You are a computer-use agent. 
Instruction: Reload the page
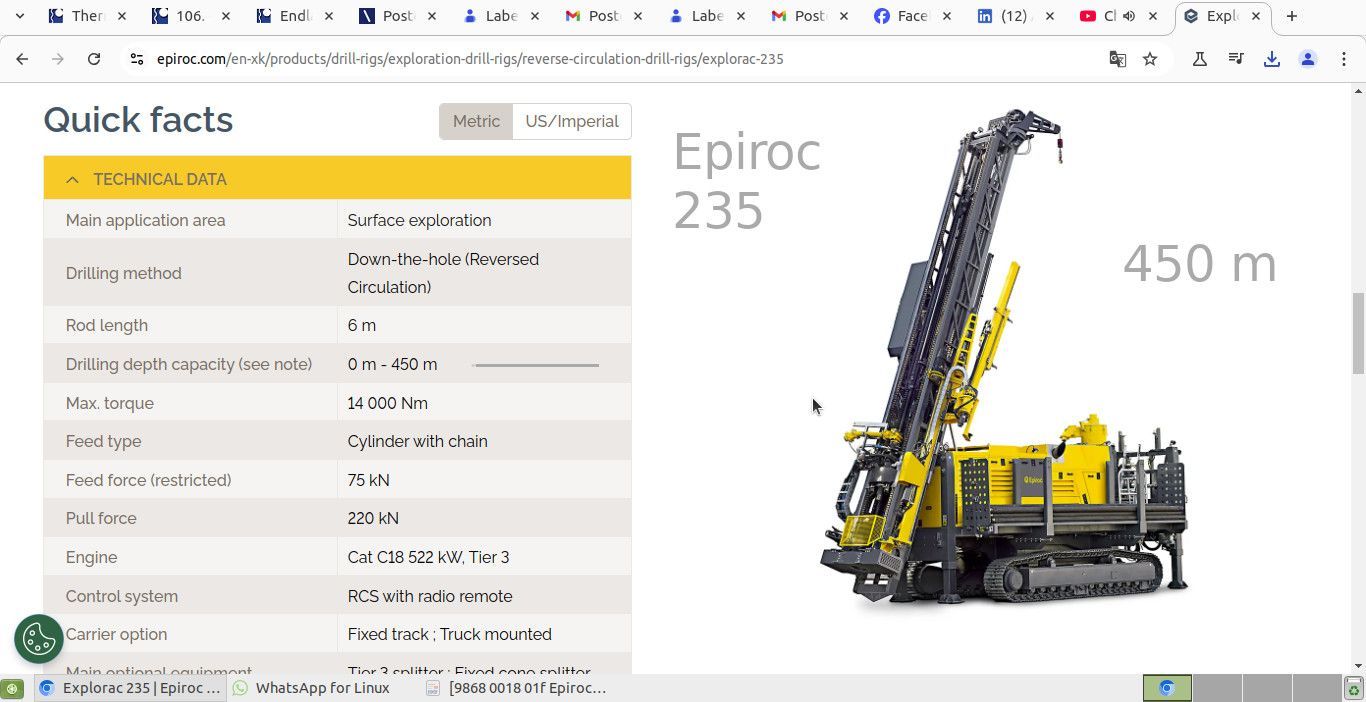(x=94, y=59)
